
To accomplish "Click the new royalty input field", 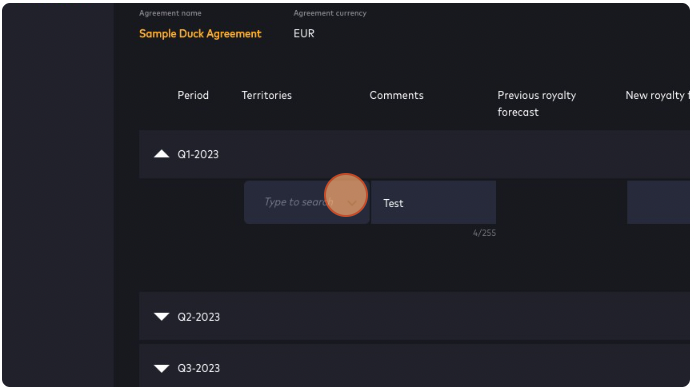I will coord(658,202).
